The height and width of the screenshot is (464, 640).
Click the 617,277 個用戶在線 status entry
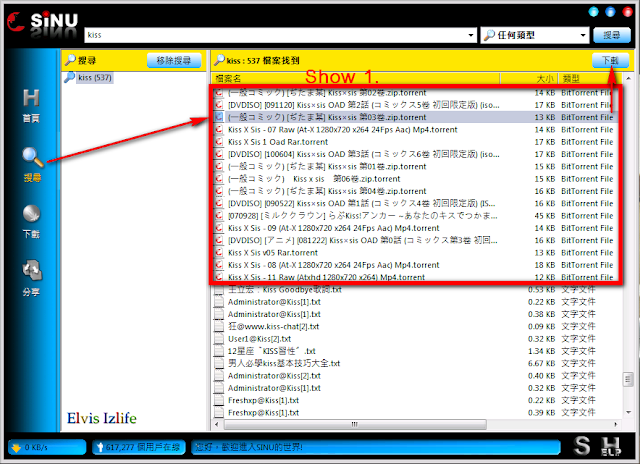point(139,447)
